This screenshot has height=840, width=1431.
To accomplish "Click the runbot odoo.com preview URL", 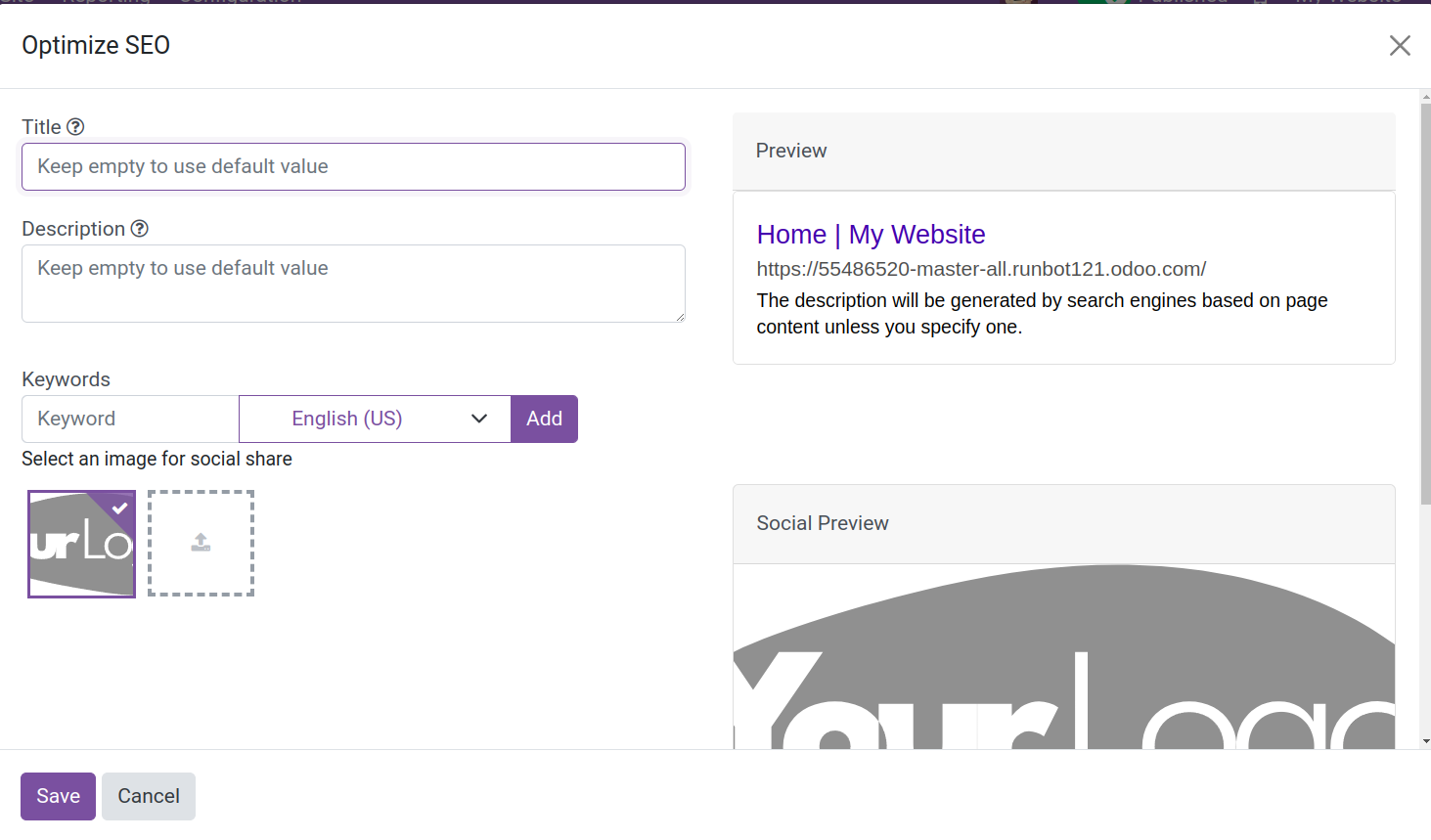I will click(x=981, y=269).
